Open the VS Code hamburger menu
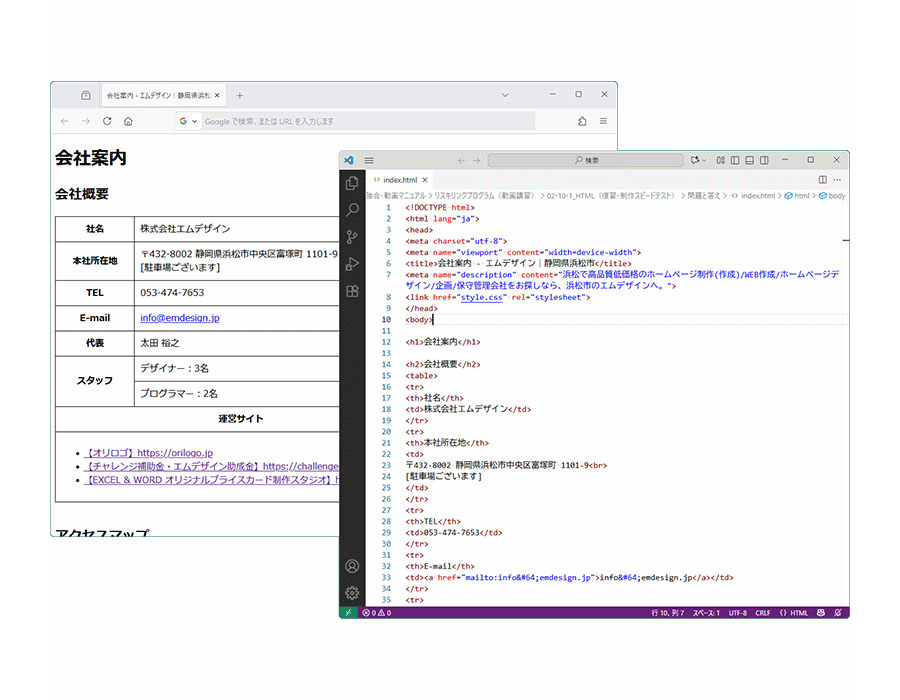 369,160
